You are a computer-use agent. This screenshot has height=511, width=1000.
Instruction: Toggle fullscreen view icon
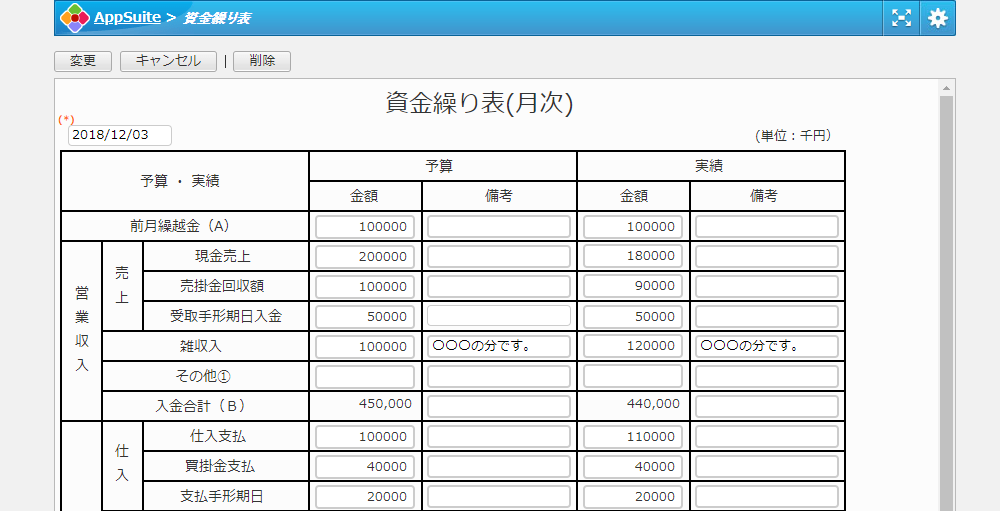tap(902, 18)
